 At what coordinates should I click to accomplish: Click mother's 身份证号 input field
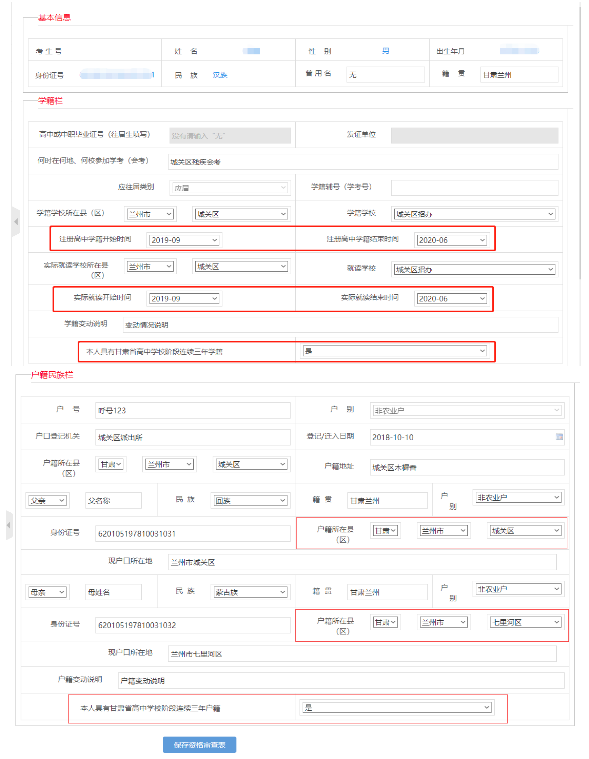pos(193,625)
